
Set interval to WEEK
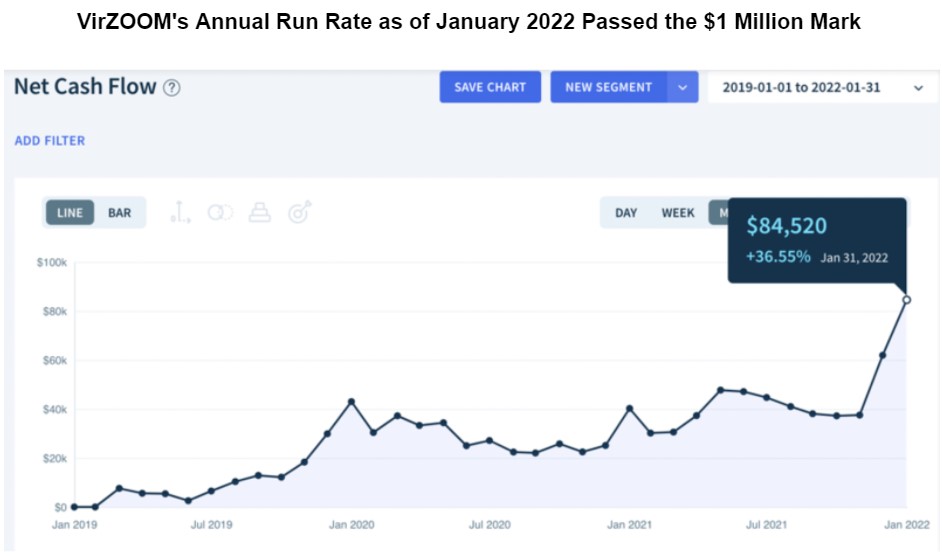tap(678, 213)
